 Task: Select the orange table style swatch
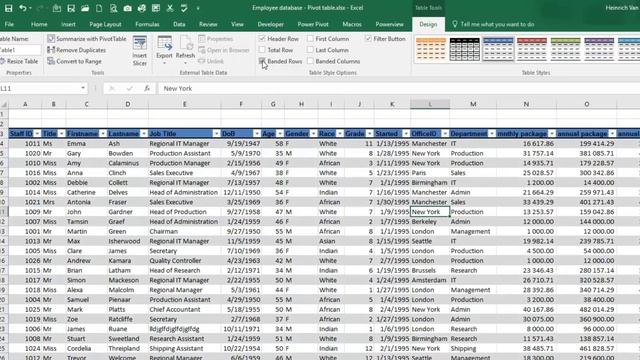pos(431,49)
